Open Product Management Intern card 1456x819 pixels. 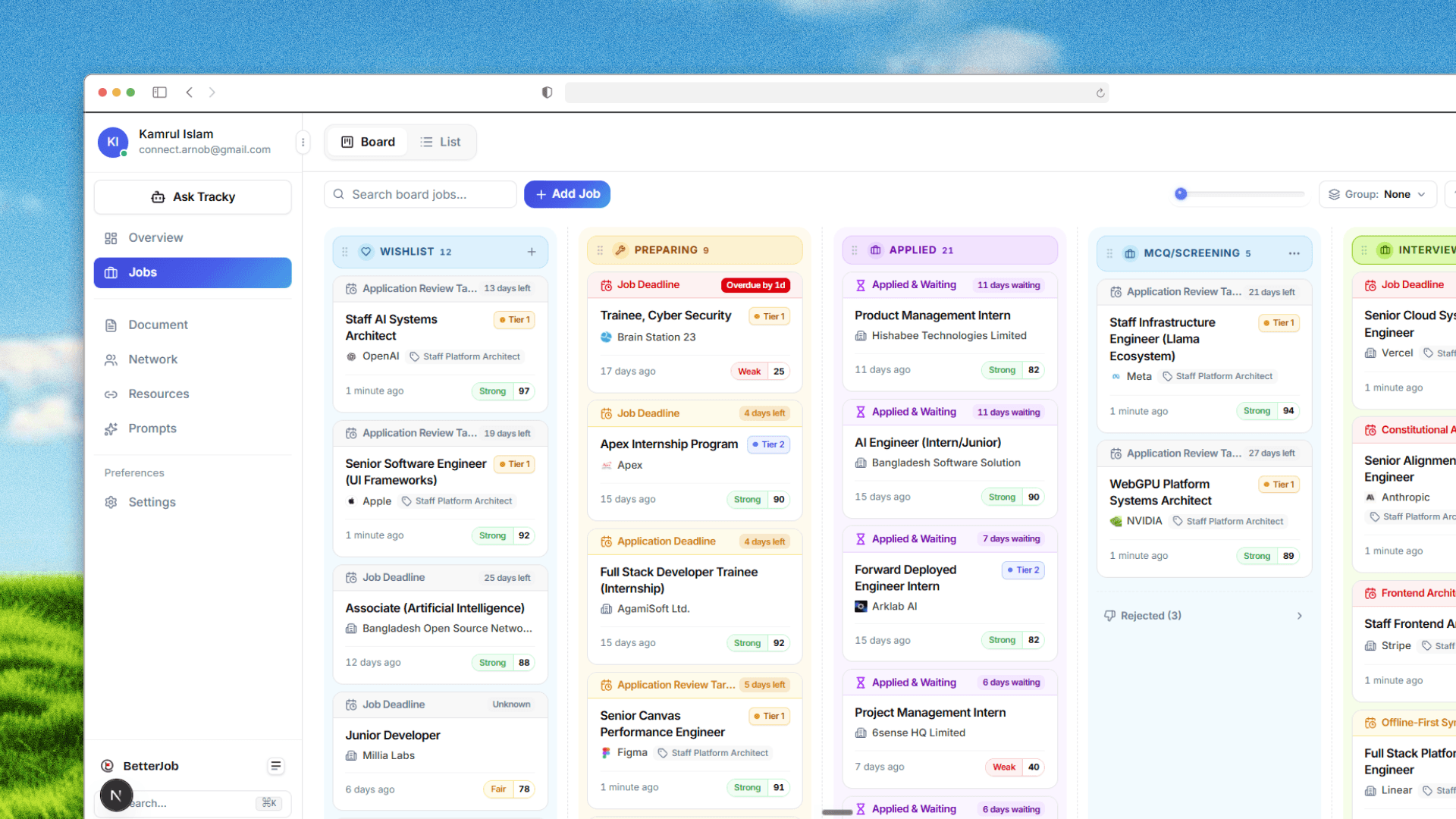(x=949, y=331)
